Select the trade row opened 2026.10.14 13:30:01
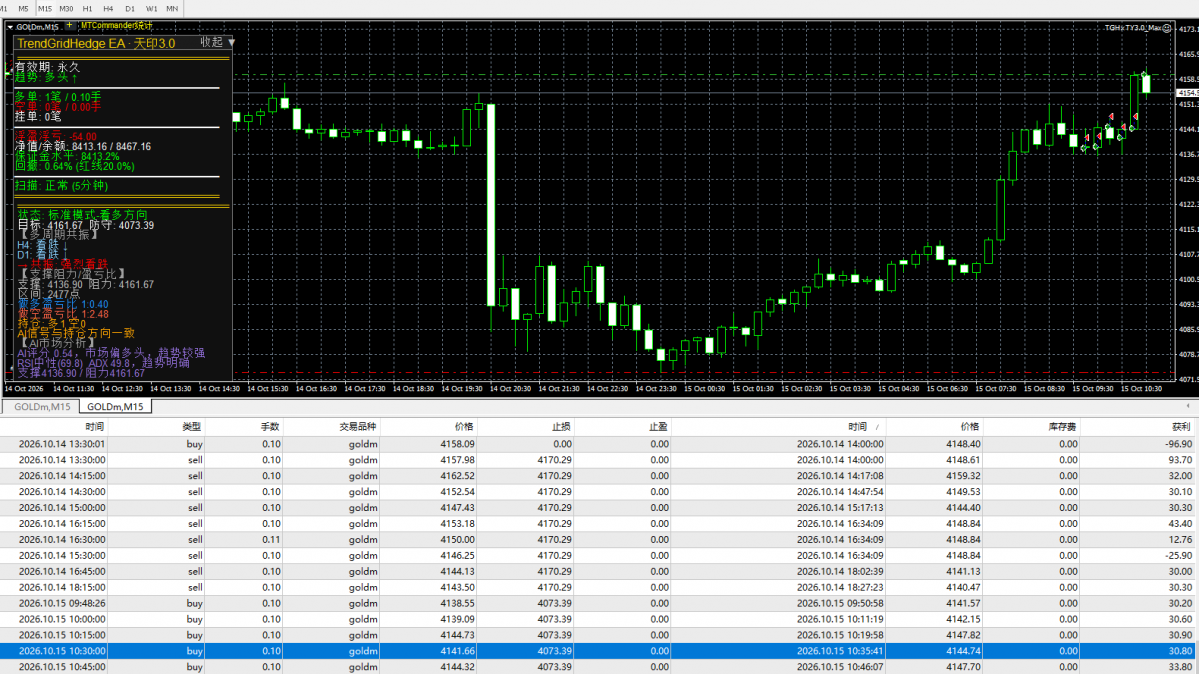The height and width of the screenshot is (674, 1199). coord(600,444)
